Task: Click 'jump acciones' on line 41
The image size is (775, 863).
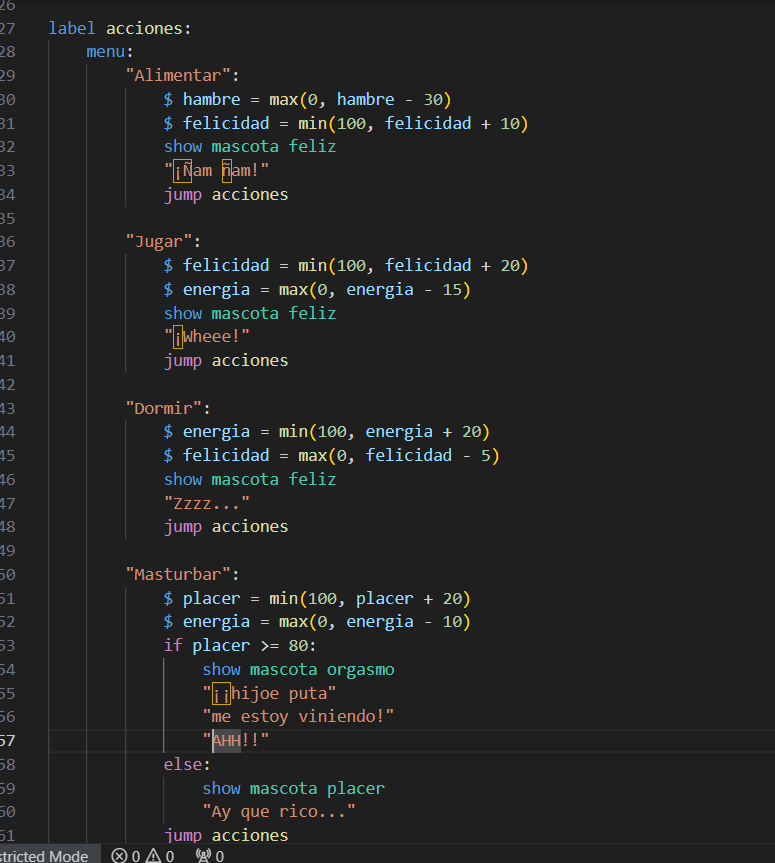Action: pyautogui.click(x=226, y=361)
